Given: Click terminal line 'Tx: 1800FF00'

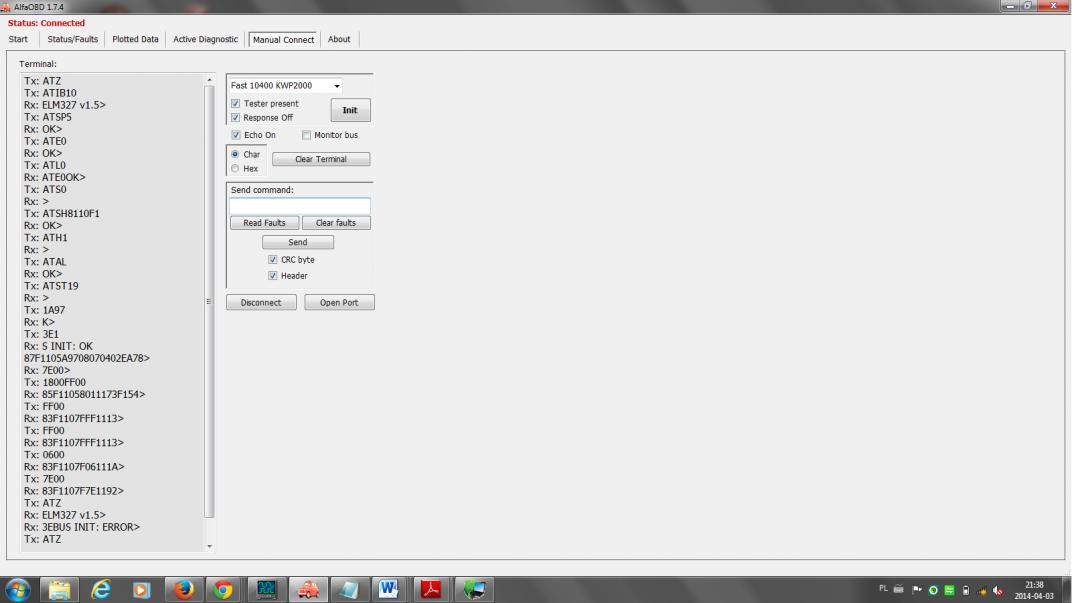Looking at the screenshot, I should coord(55,382).
